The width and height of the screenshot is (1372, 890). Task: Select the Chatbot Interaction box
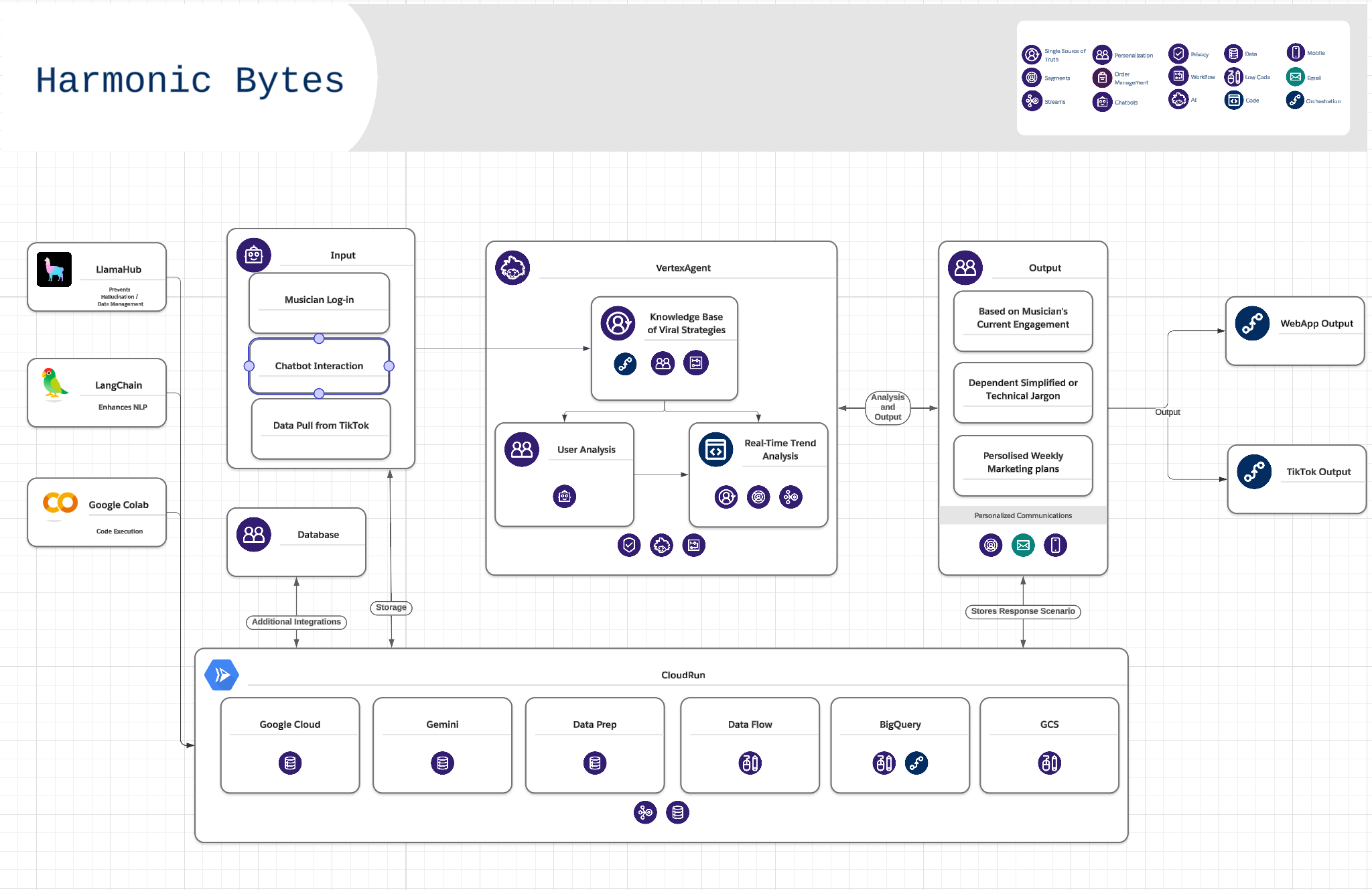319,366
